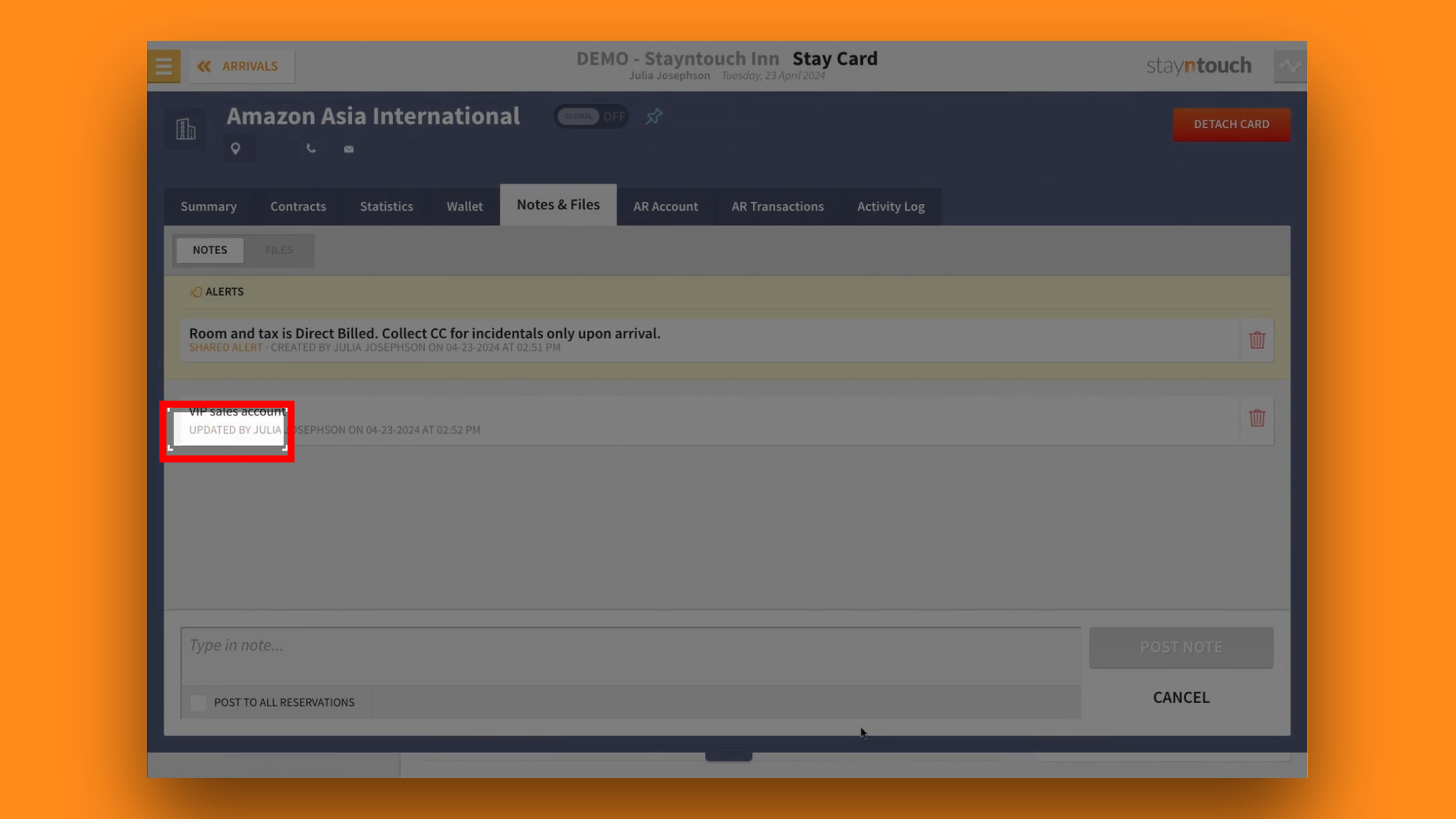Switch to the Activity Log tab
1456x819 pixels.
click(x=890, y=206)
